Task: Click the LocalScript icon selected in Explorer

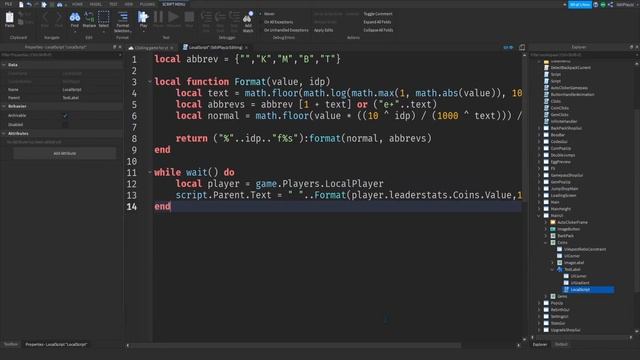Action: point(566,289)
